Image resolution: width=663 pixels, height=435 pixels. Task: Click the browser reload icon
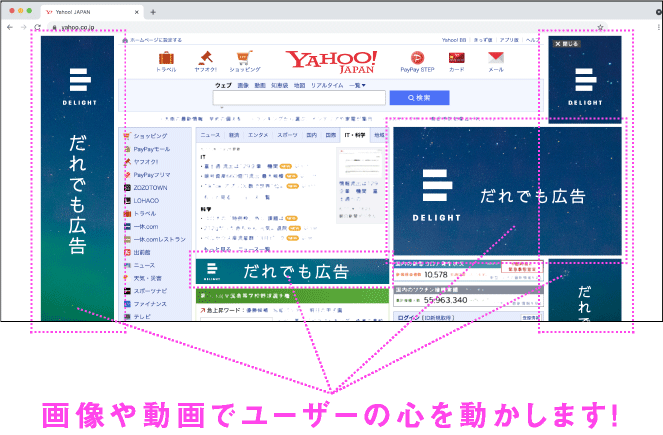(38, 27)
